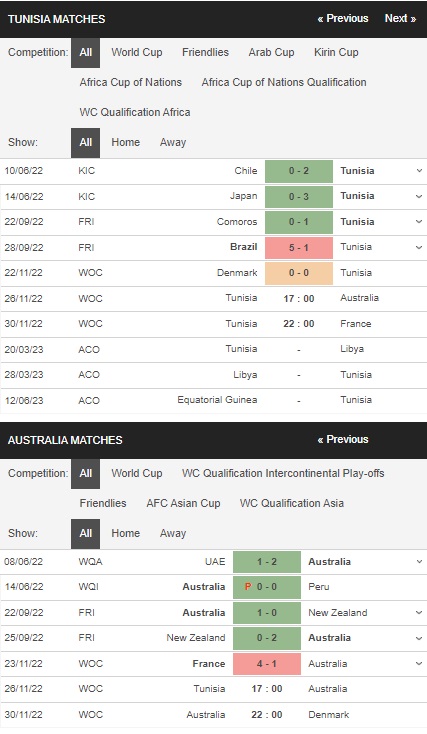
Task: Open previous Australia matches
Action: click(343, 440)
